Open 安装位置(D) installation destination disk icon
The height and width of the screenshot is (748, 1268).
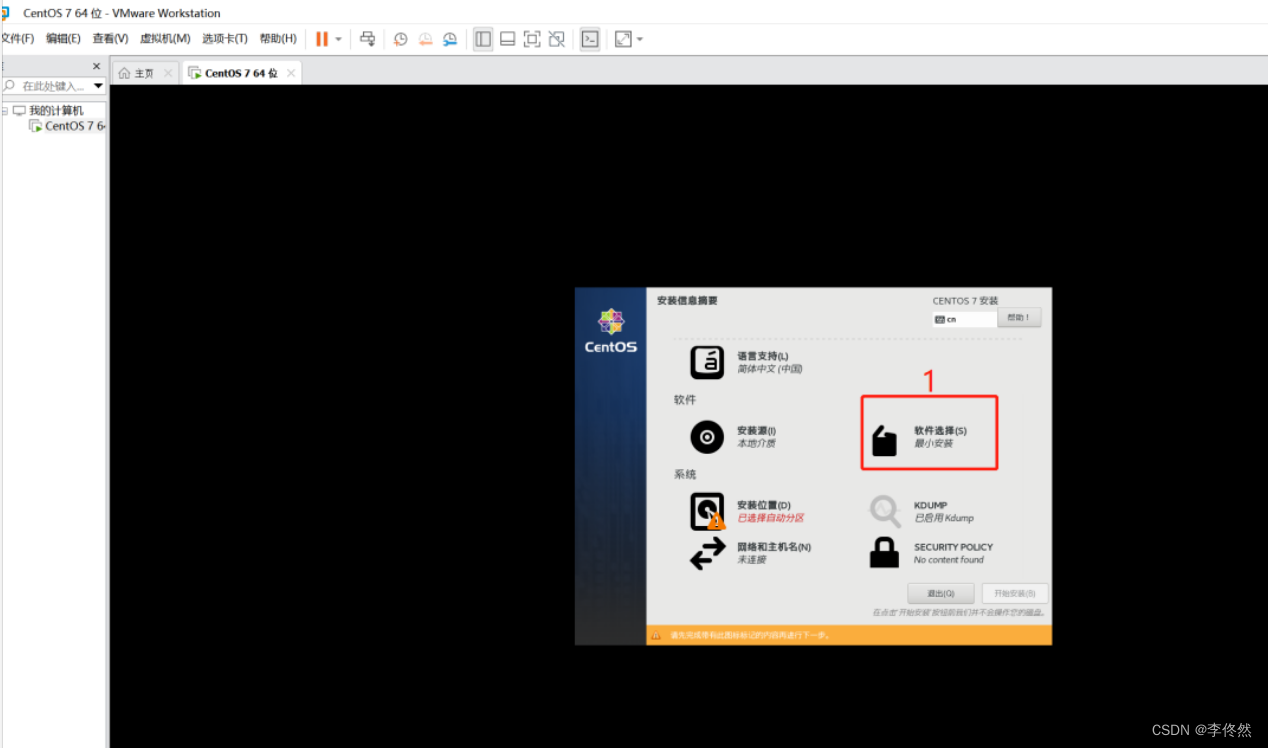click(x=707, y=512)
